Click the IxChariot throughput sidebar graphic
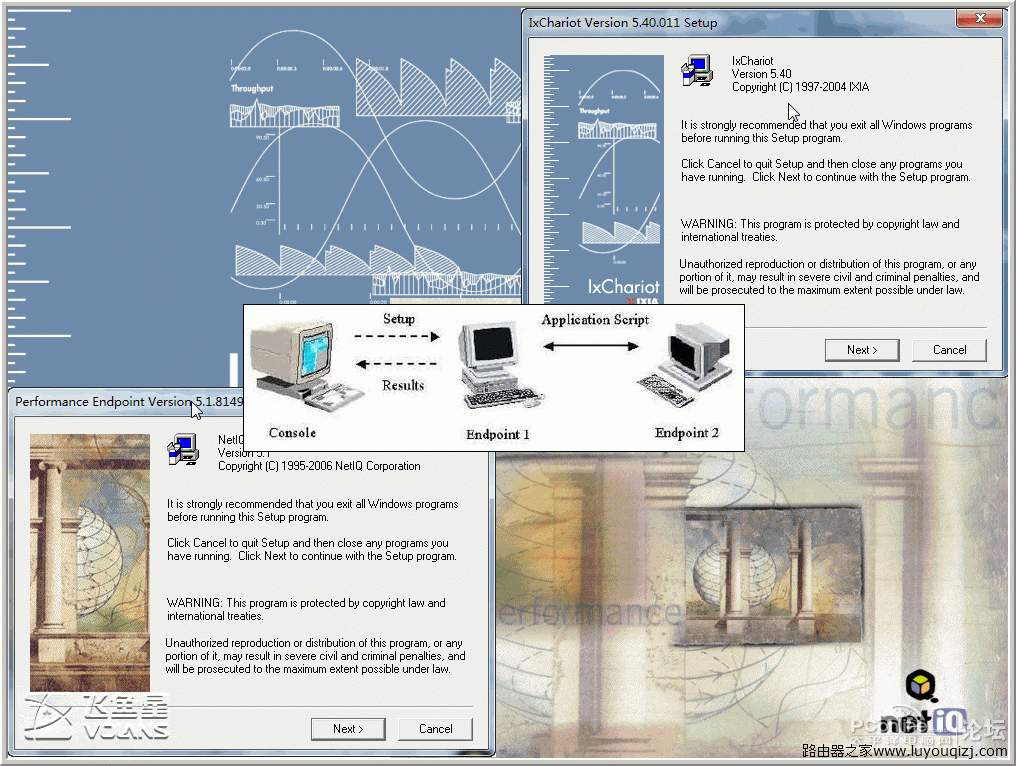 [x=603, y=179]
